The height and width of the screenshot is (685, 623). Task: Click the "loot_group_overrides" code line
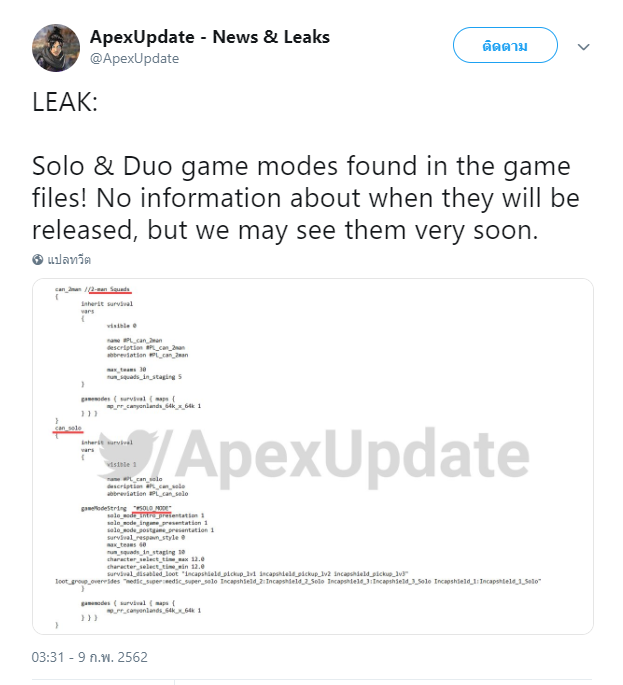298,581
